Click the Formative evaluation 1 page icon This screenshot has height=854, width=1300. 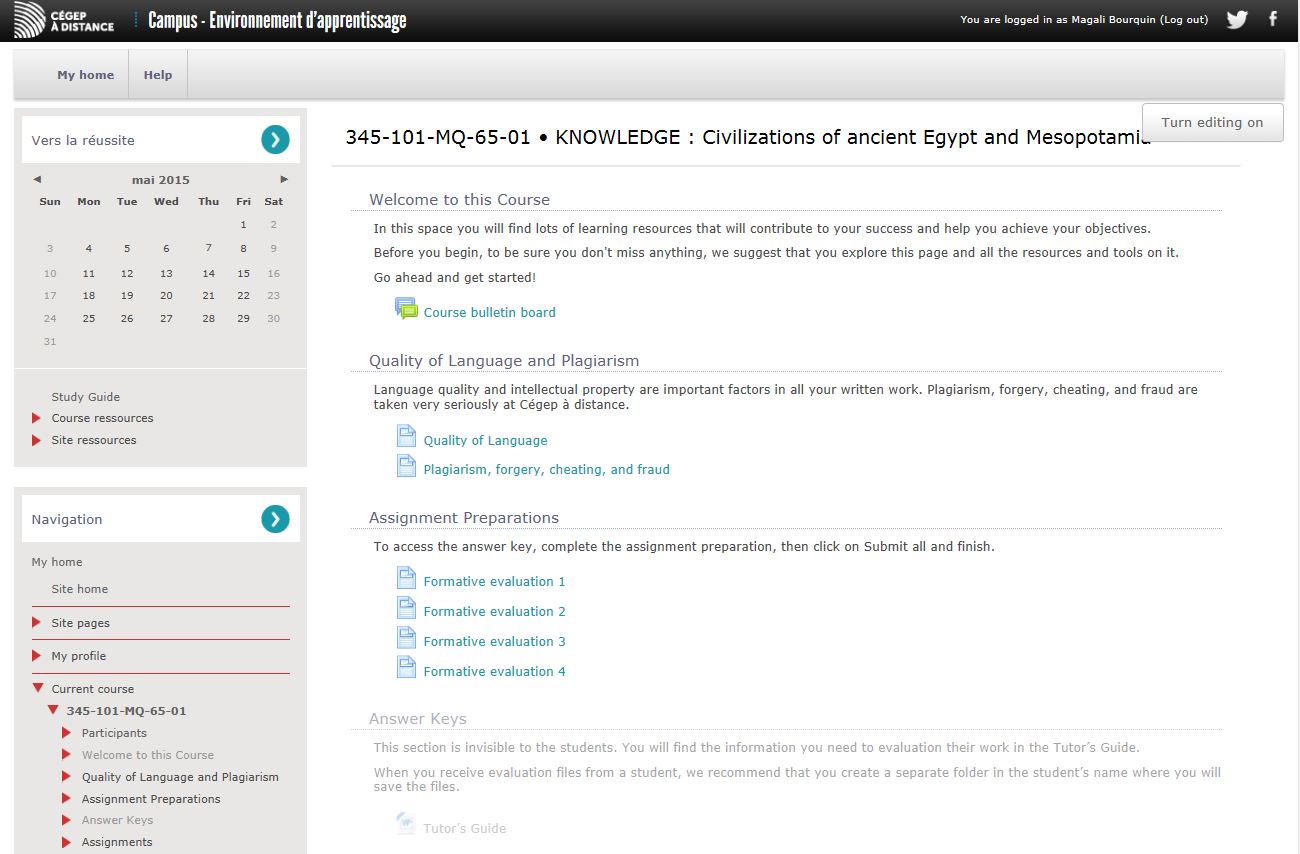[x=406, y=579]
